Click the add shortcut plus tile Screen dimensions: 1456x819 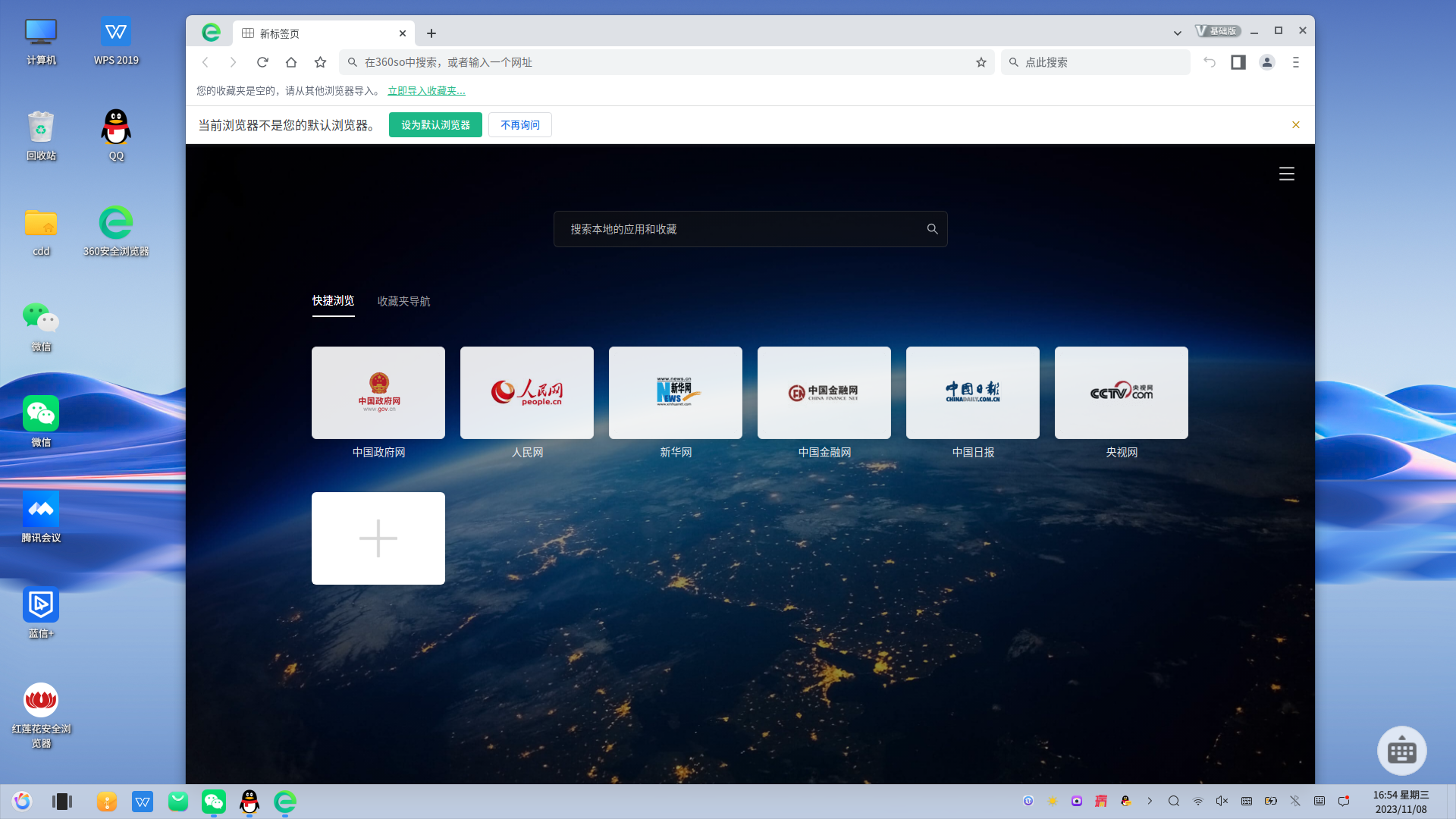378,538
